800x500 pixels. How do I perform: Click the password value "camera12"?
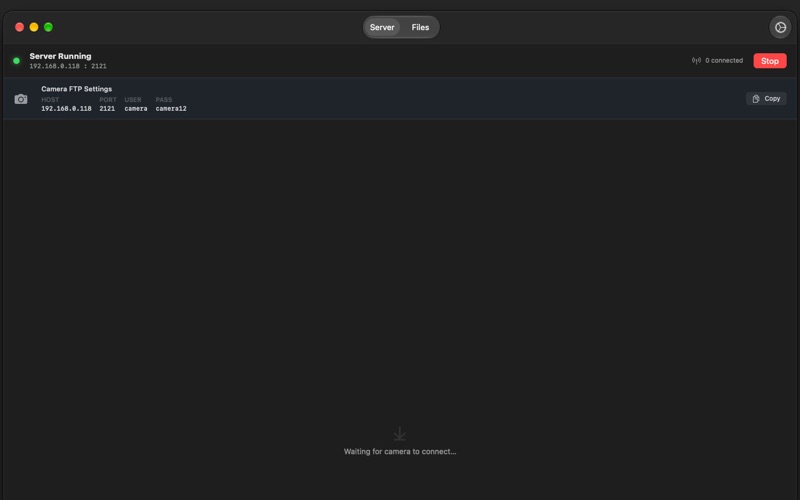coord(171,109)
